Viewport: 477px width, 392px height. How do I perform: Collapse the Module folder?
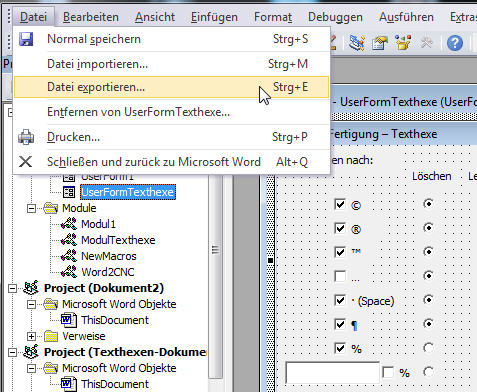31,209
